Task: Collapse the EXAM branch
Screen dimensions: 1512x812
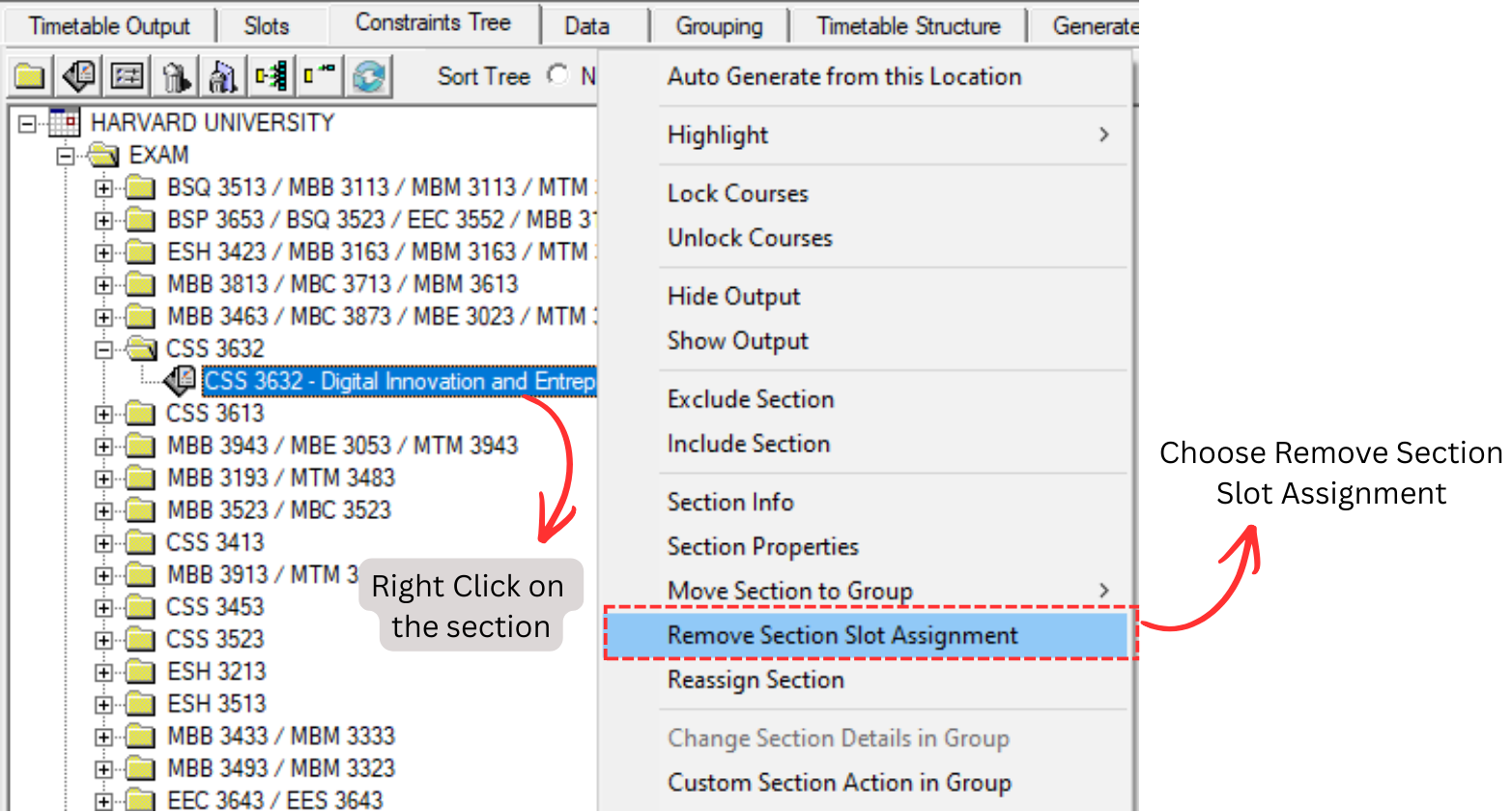Action: (x=65, y=156)
